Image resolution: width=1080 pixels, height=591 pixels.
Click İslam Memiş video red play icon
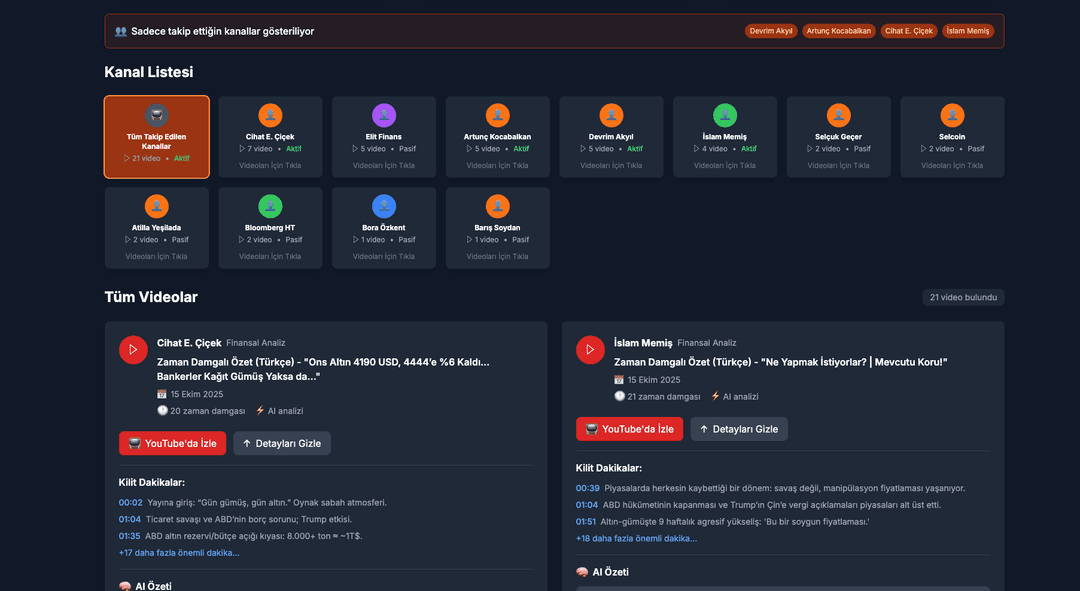[x=590, y=350]
